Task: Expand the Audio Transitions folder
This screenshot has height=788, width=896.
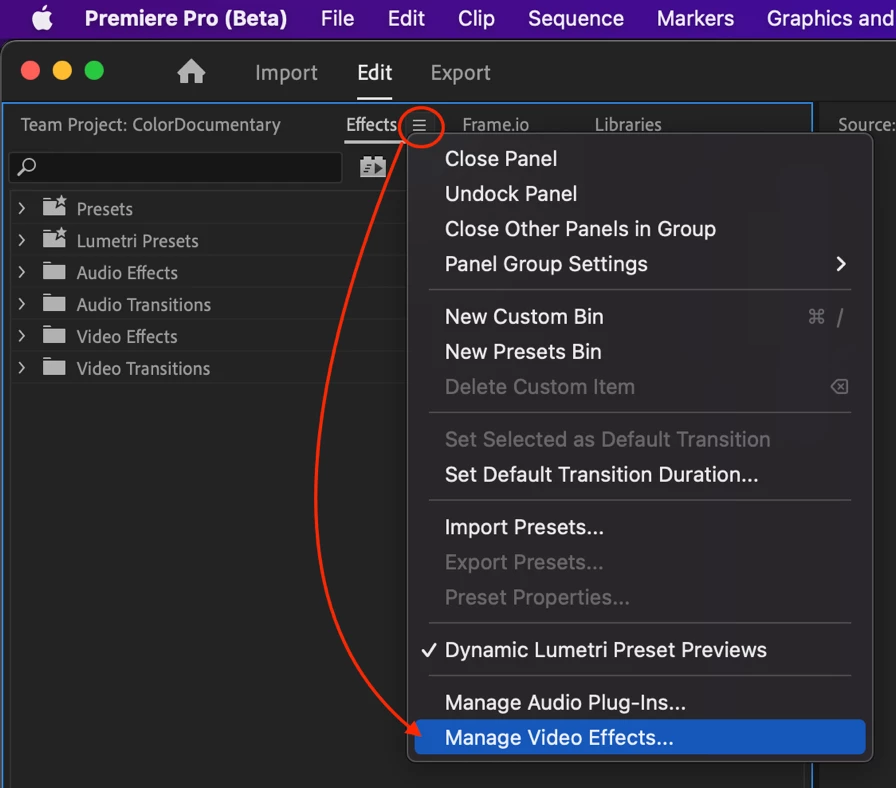Action: [22, 304]
